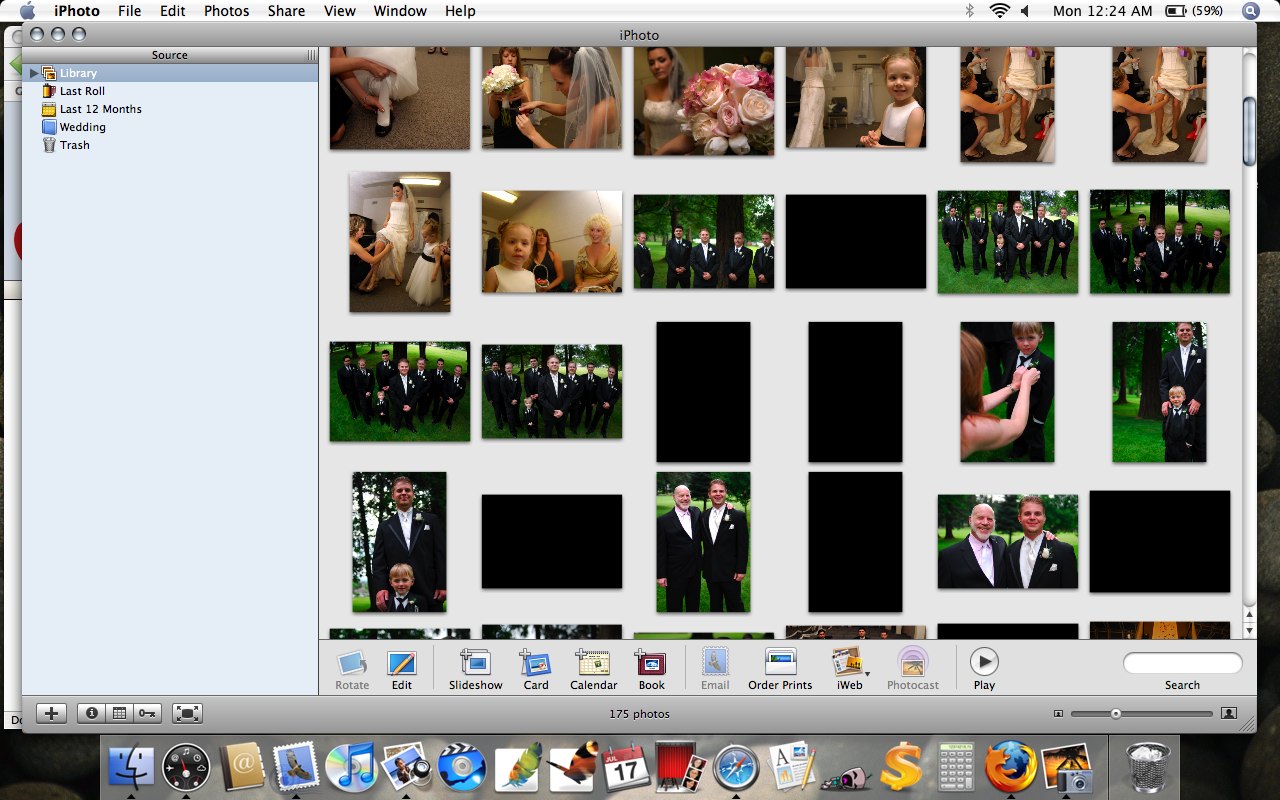Screen dimensions: 1280x800
Task: Click the smallest thumbnail size icon
Action: point(1058,714)
